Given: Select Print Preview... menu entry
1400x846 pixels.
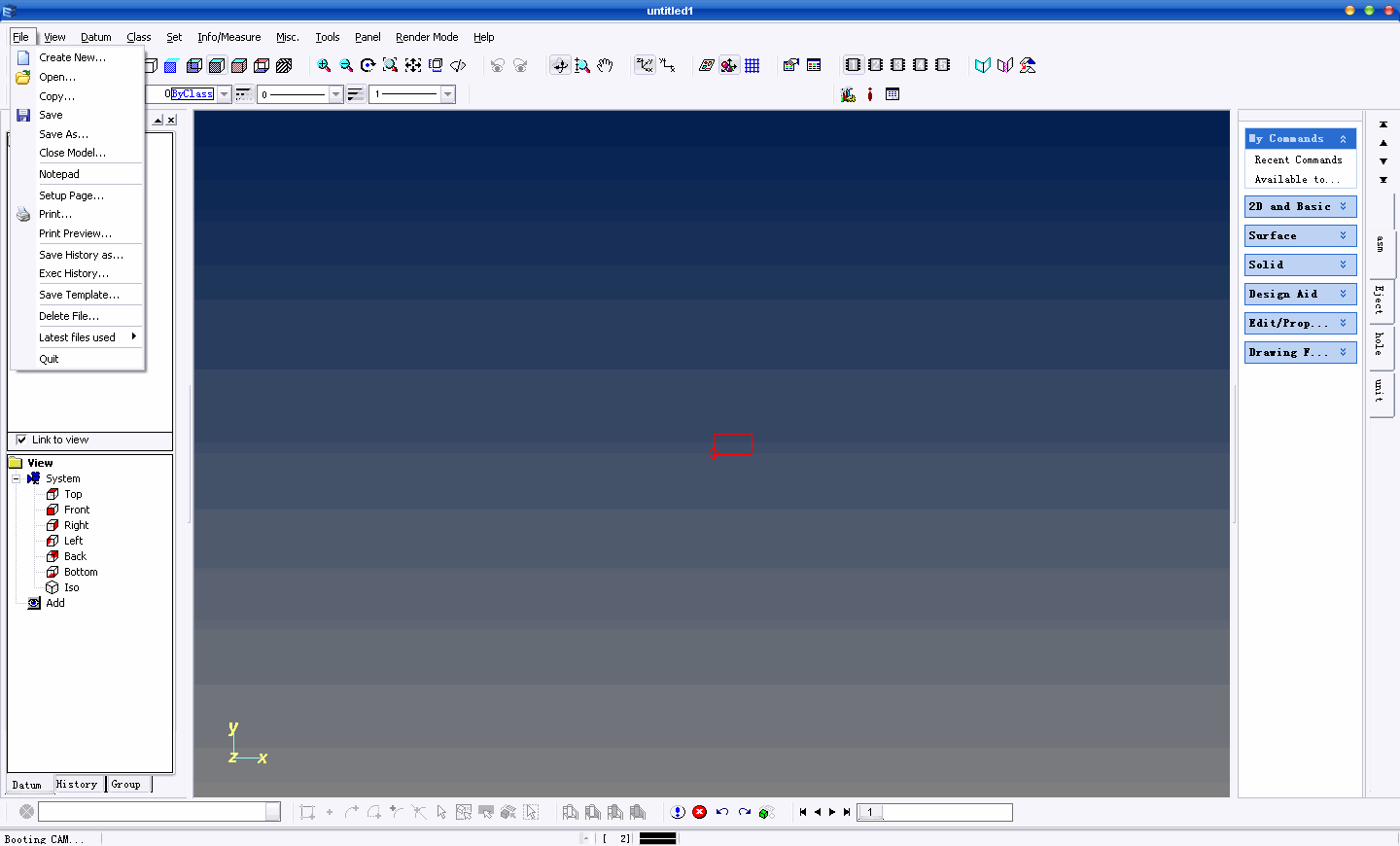Looking at the screenshot, I should tap(78, 233).
